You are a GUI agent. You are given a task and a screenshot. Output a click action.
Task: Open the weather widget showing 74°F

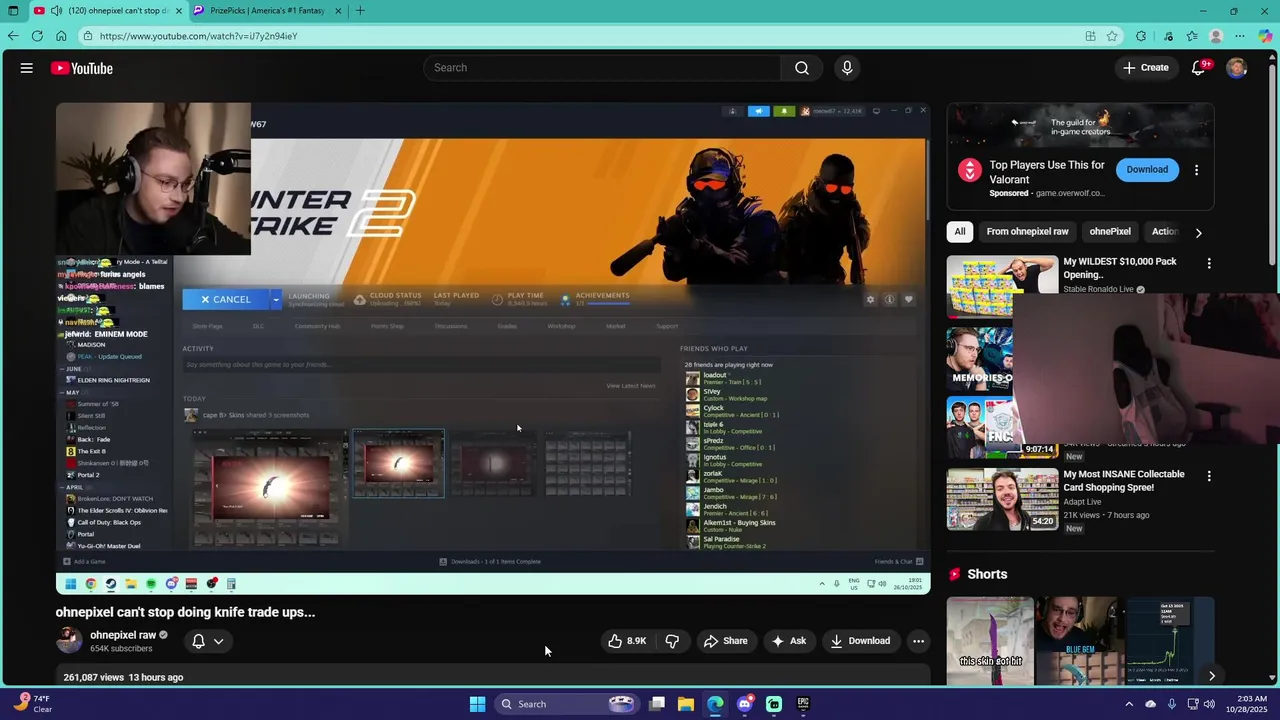tap(33, 704)
